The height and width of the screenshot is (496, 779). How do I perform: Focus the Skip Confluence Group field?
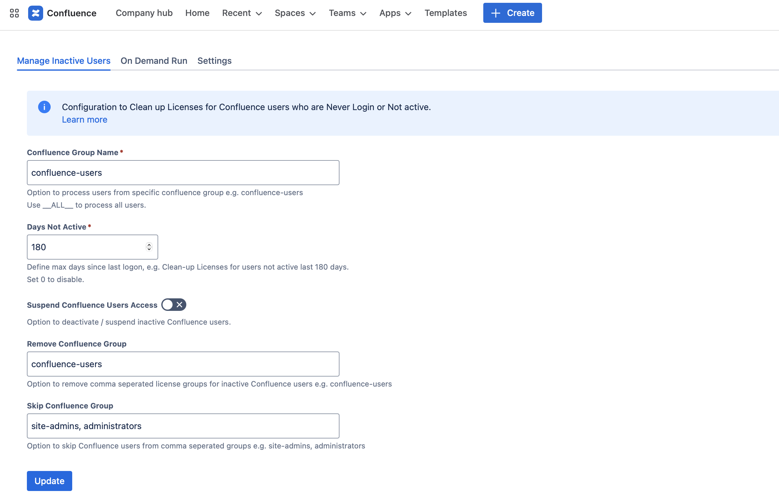[183, 426]
